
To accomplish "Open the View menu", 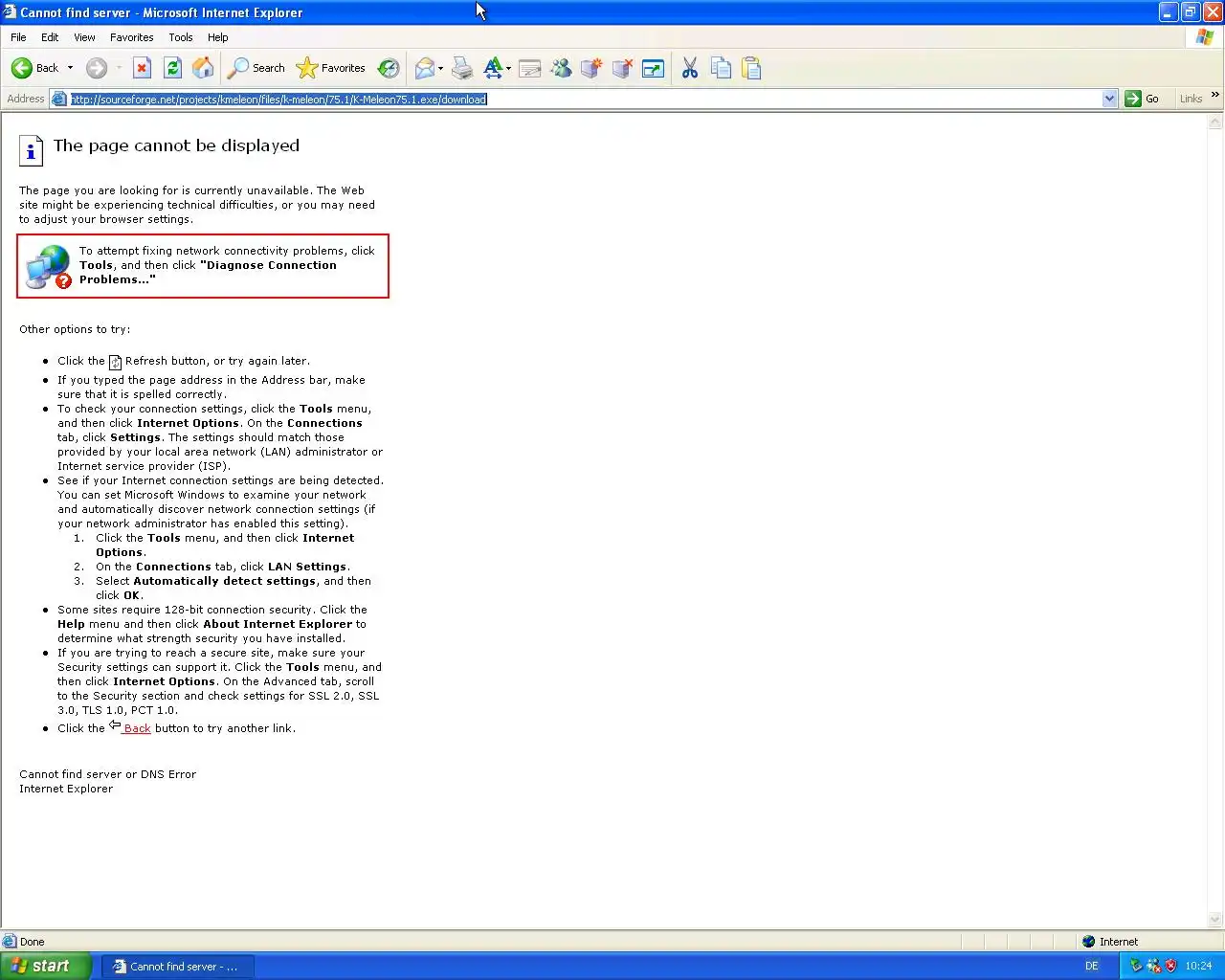I will click(84, 37).
